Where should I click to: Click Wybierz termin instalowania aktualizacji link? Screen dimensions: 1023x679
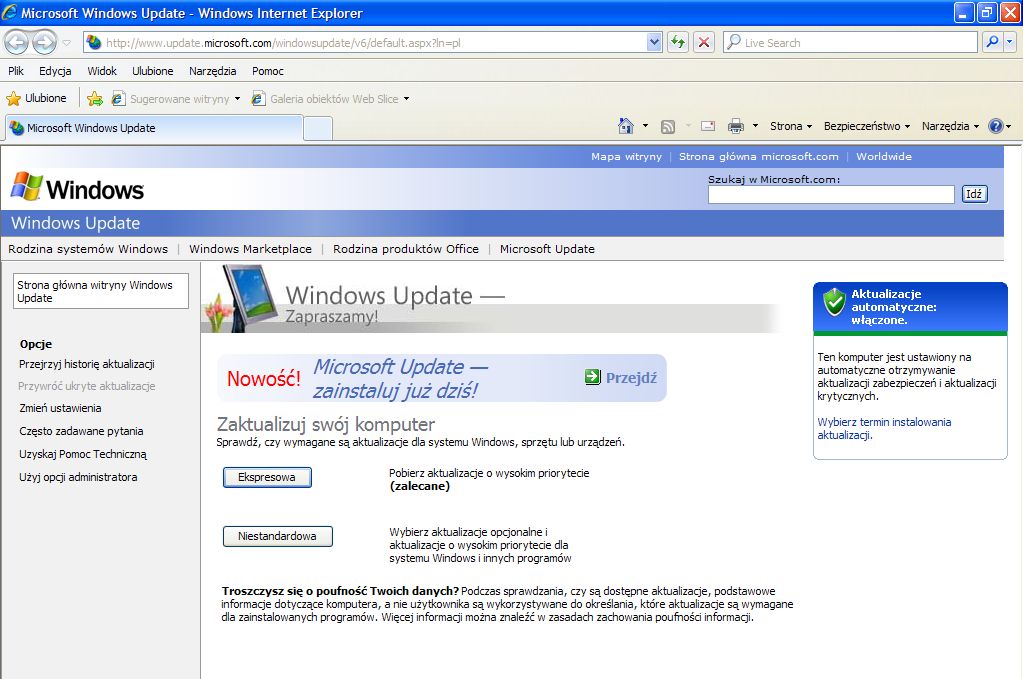tap(884, 429)
